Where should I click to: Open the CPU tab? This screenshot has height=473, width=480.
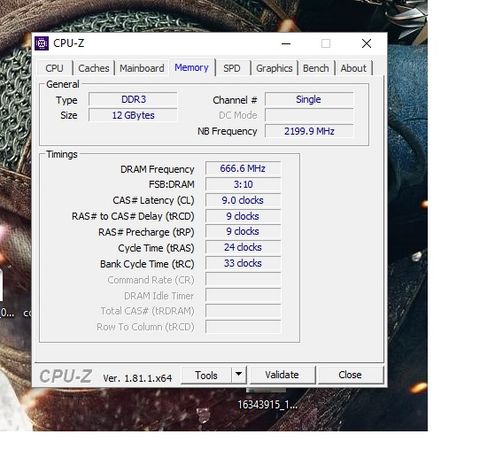pos(54,68)
